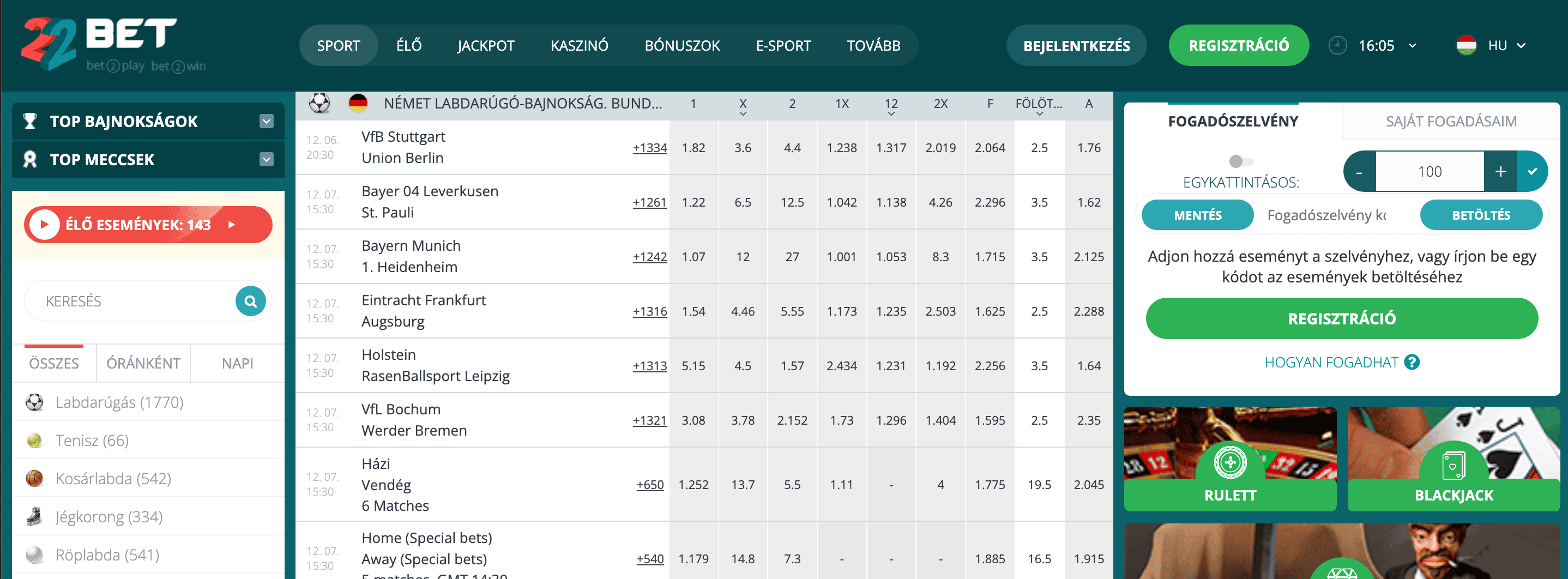Open the Bundesliga league title link
The width and height of the screenshot is (1568, 579).
point(522,104)
